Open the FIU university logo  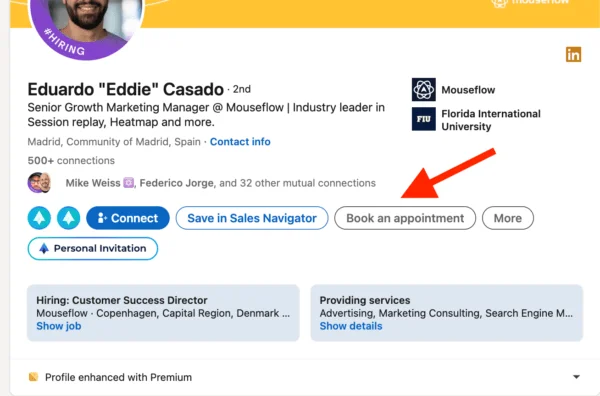424,119
